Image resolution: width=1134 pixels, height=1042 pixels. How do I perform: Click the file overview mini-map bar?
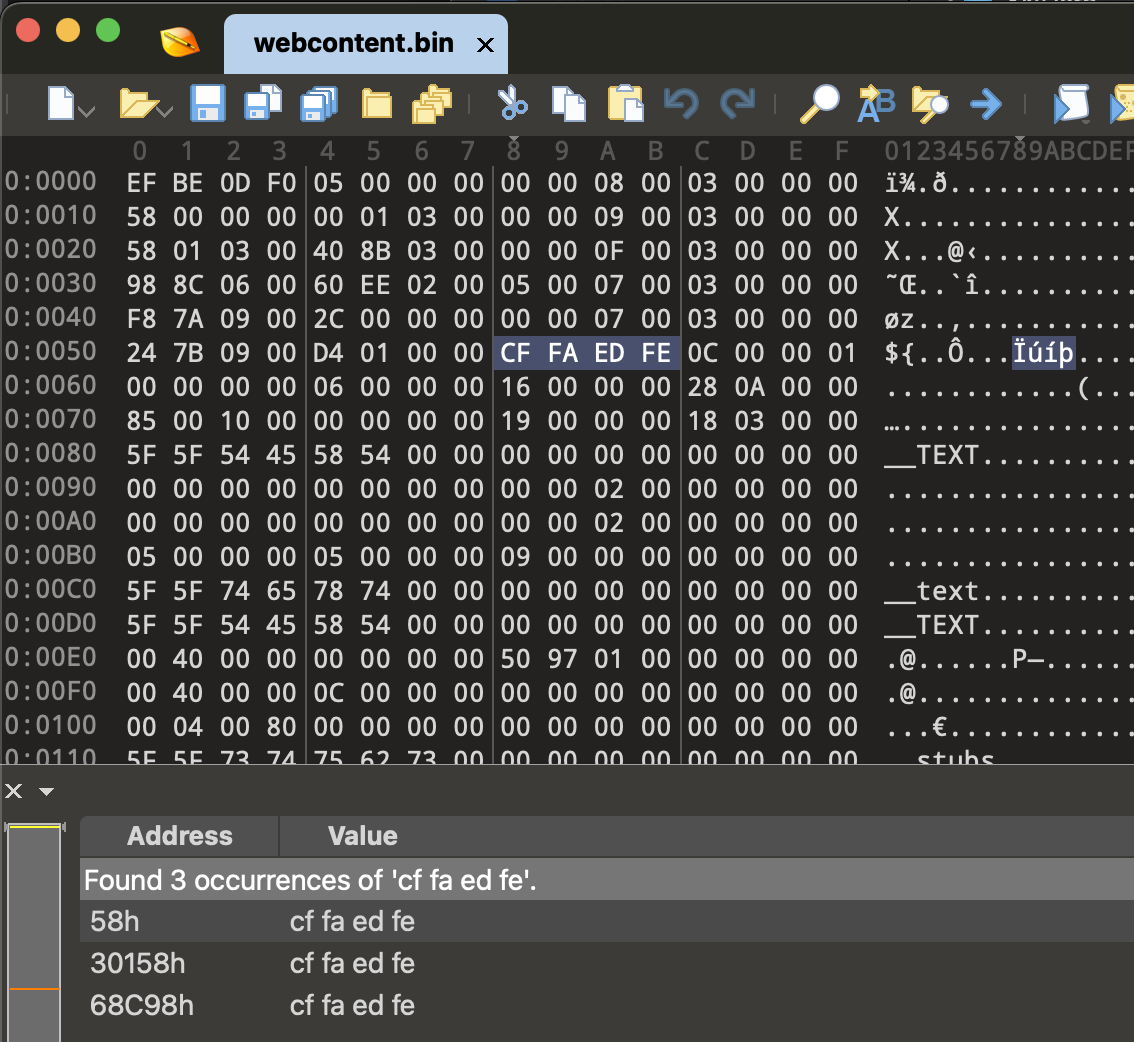point(34,933)
